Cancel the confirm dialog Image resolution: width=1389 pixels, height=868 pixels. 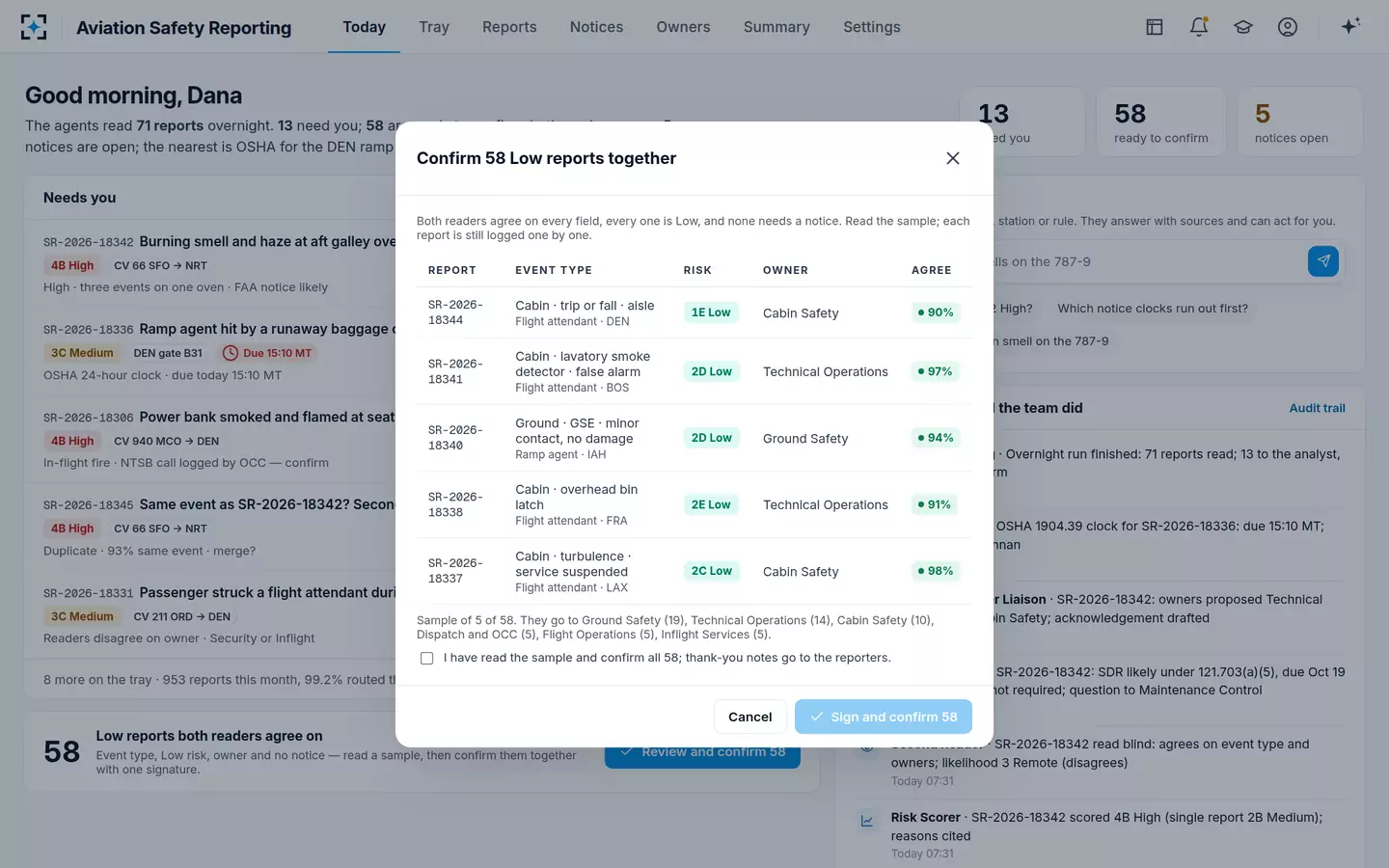749,717
